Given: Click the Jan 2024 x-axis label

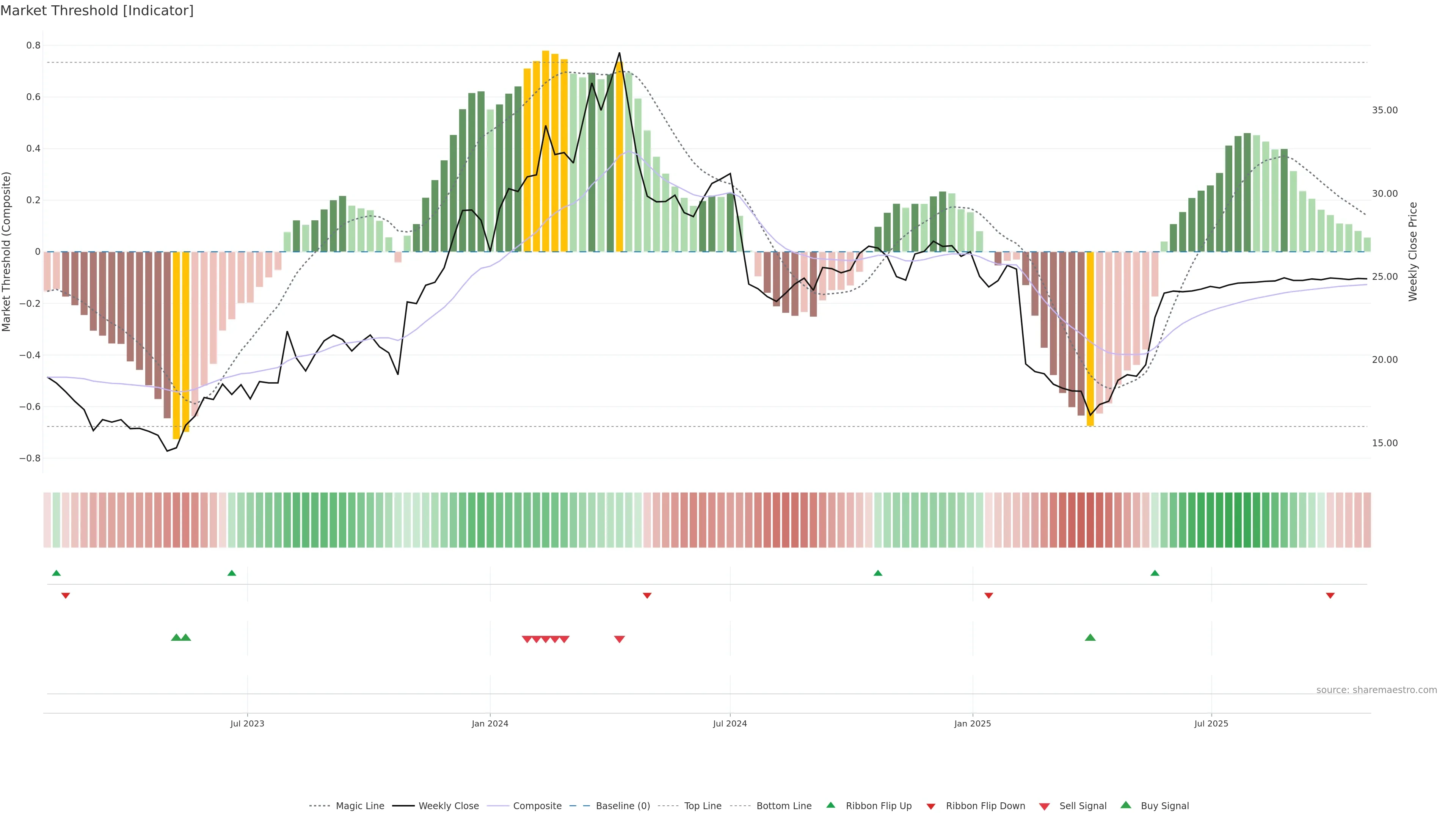Looking at the screenshot, I should 490,723.
